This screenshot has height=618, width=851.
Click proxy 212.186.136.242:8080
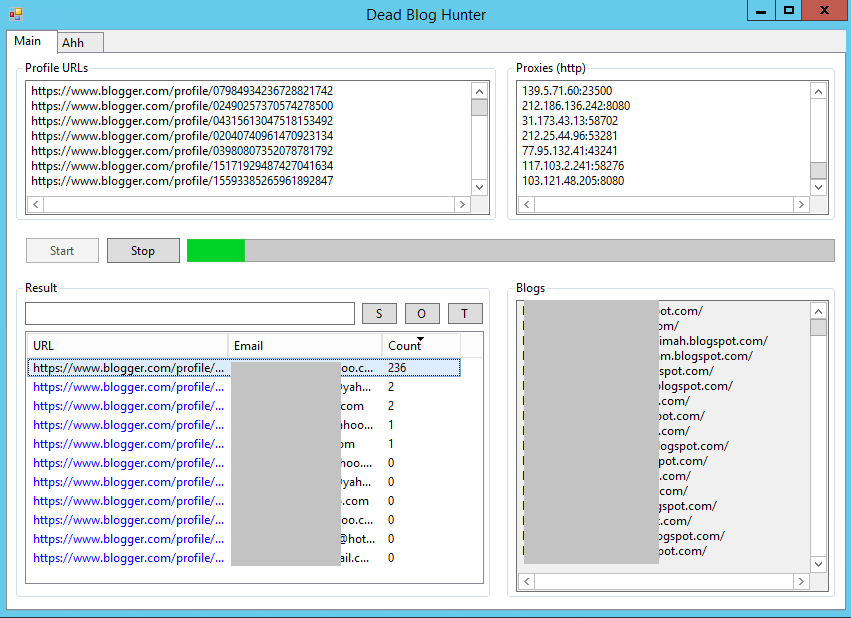point(576,106)
